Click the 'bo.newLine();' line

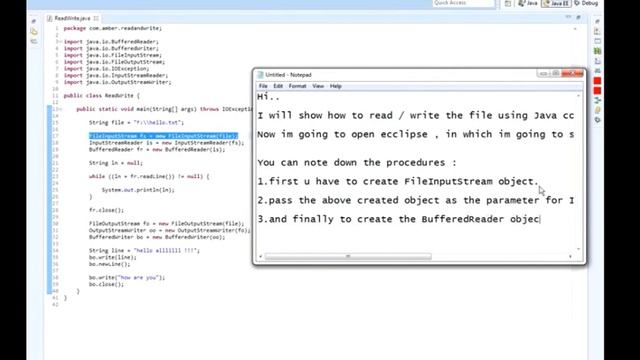coord(109,264)
